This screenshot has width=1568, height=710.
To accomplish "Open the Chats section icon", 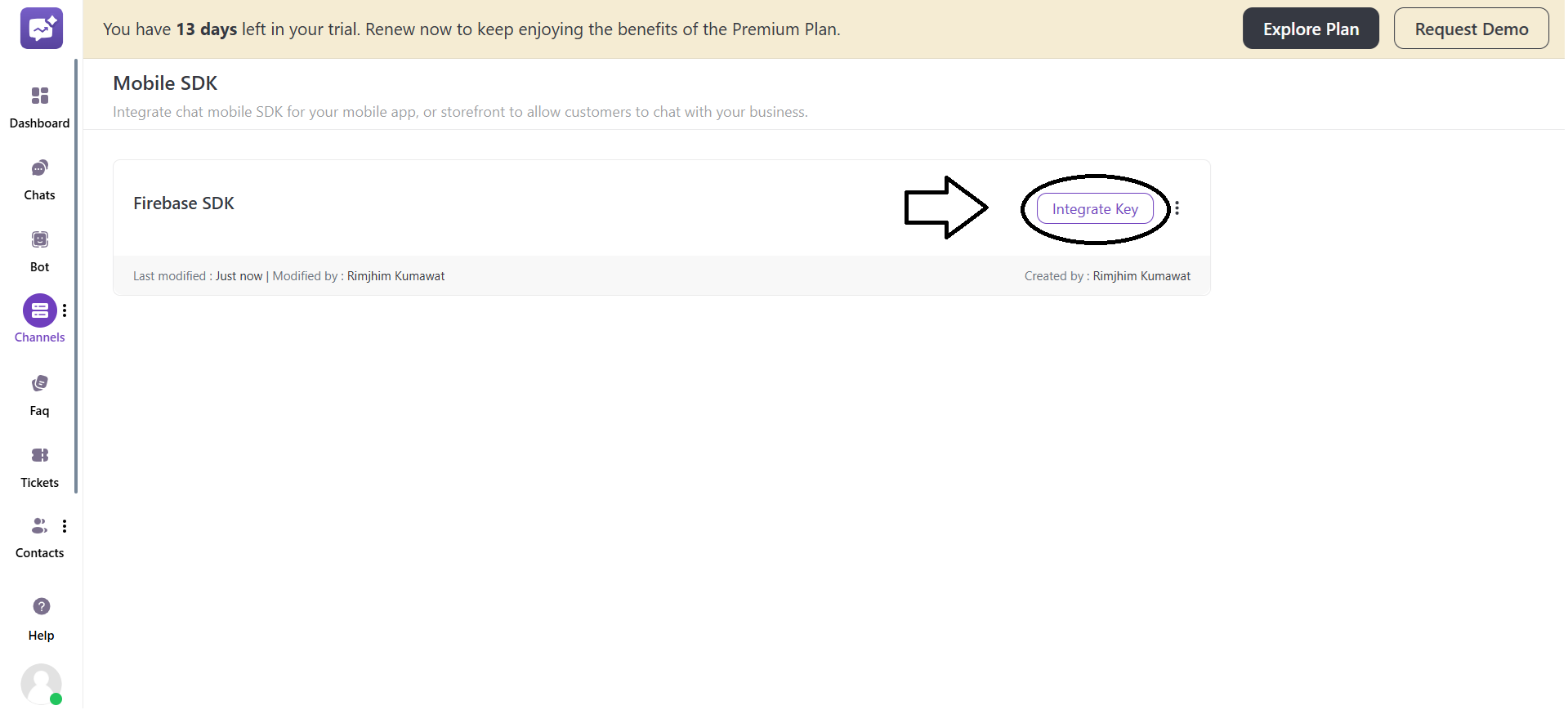I will pyautogui.click(x=40, y=168).
